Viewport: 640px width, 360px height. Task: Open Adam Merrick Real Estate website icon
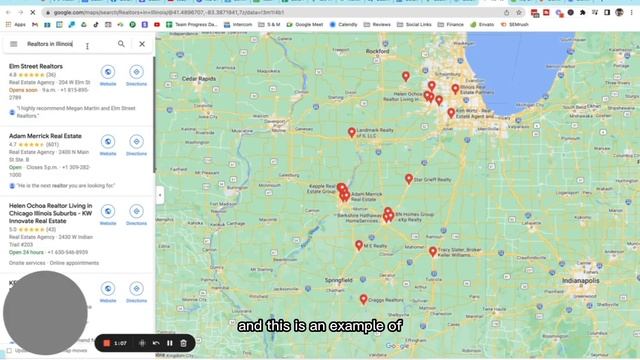(x=108, y=142)
